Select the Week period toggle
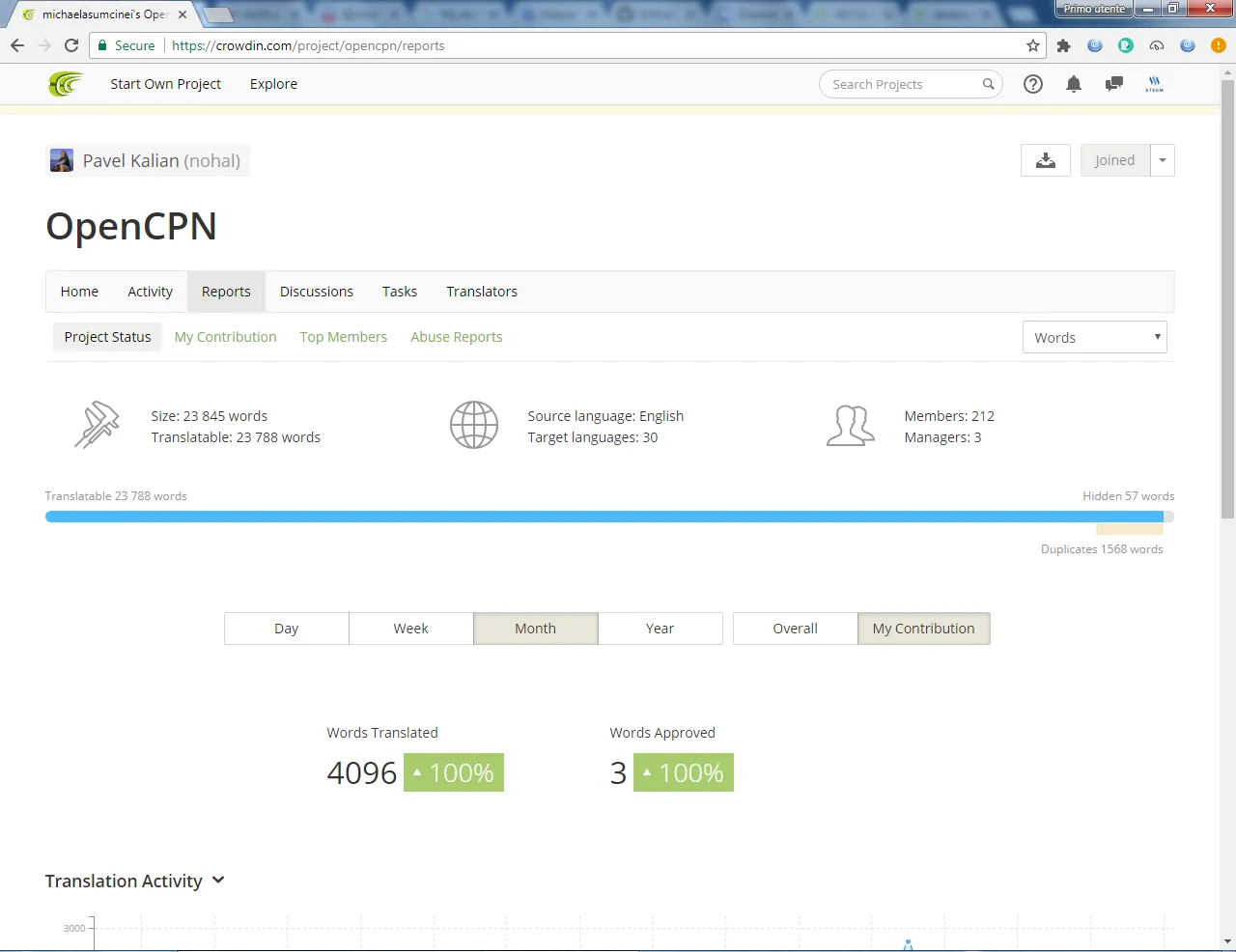Image resolution: width=1236 pixels, height=952 pixels. 411,629
